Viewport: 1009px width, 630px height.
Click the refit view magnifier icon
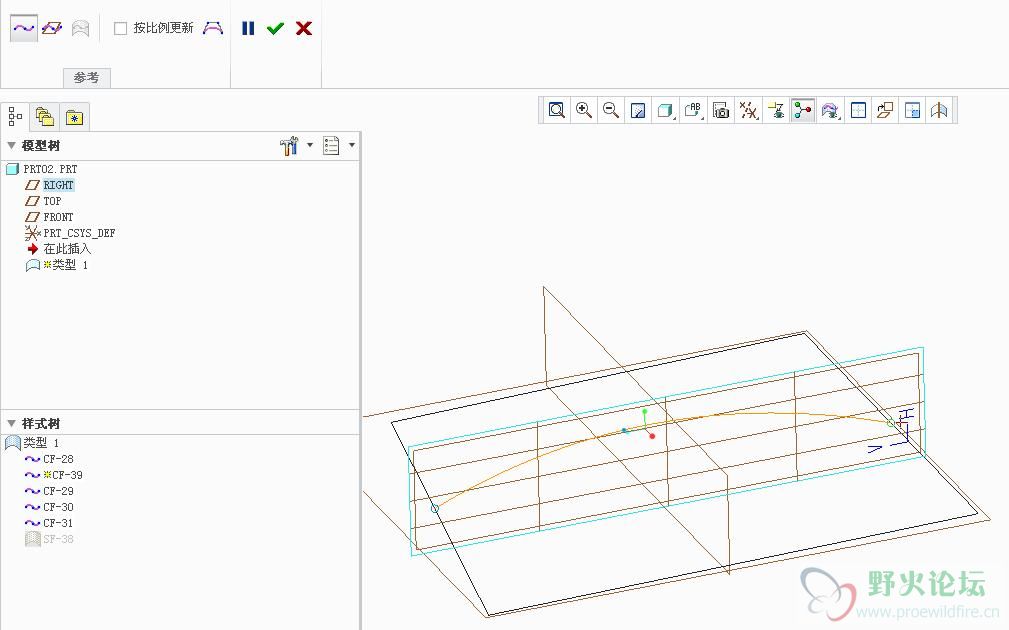(x=557, y=111)
